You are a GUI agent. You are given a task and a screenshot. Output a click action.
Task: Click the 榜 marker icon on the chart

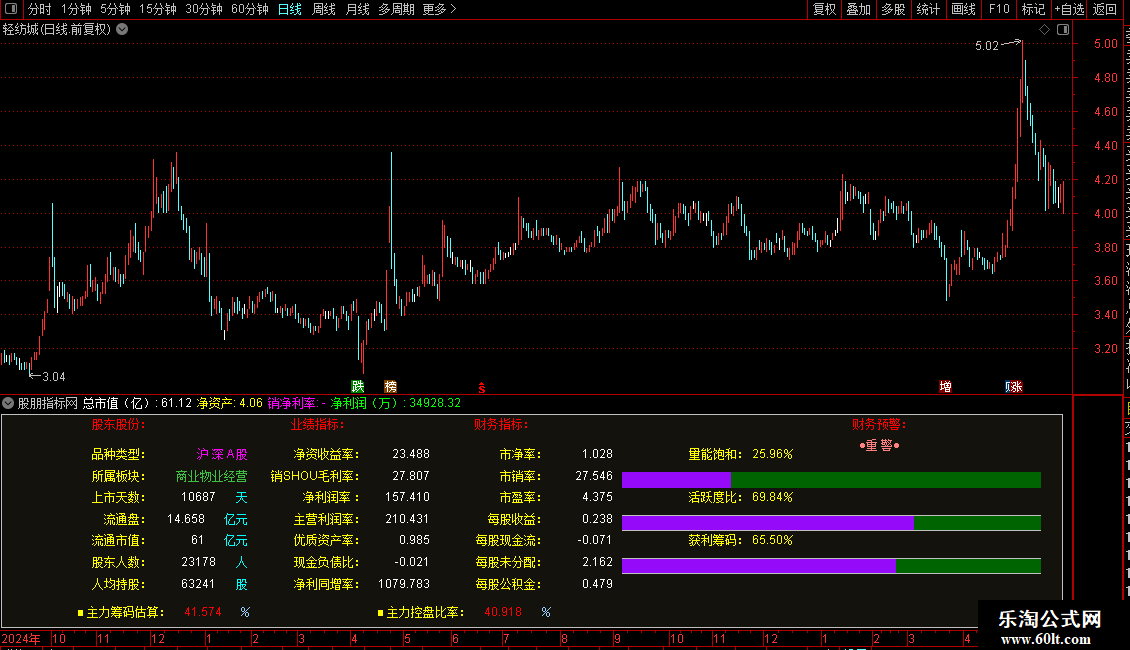tap(391, 387)
